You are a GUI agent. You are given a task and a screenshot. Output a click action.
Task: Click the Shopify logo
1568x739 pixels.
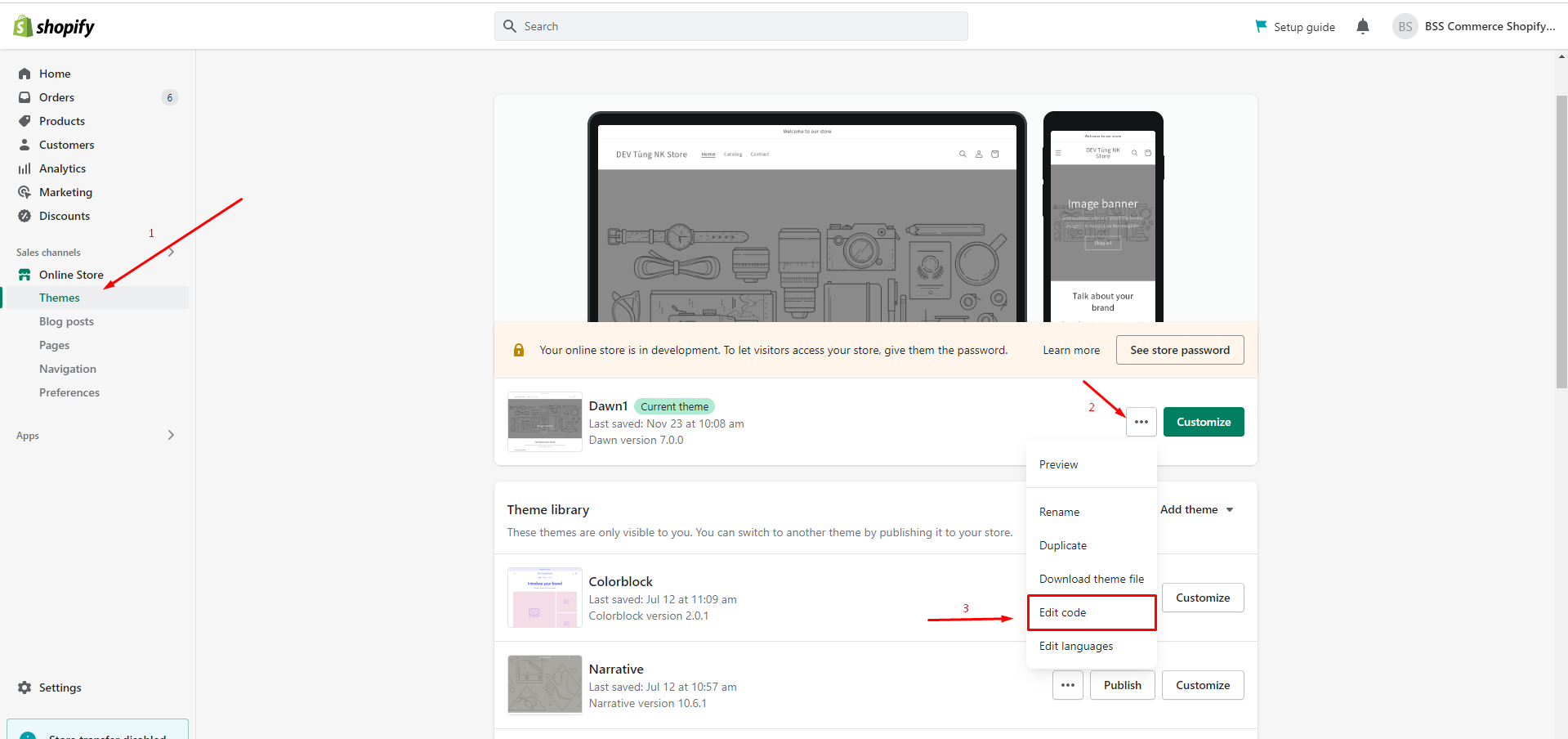[x=54, y=26]
